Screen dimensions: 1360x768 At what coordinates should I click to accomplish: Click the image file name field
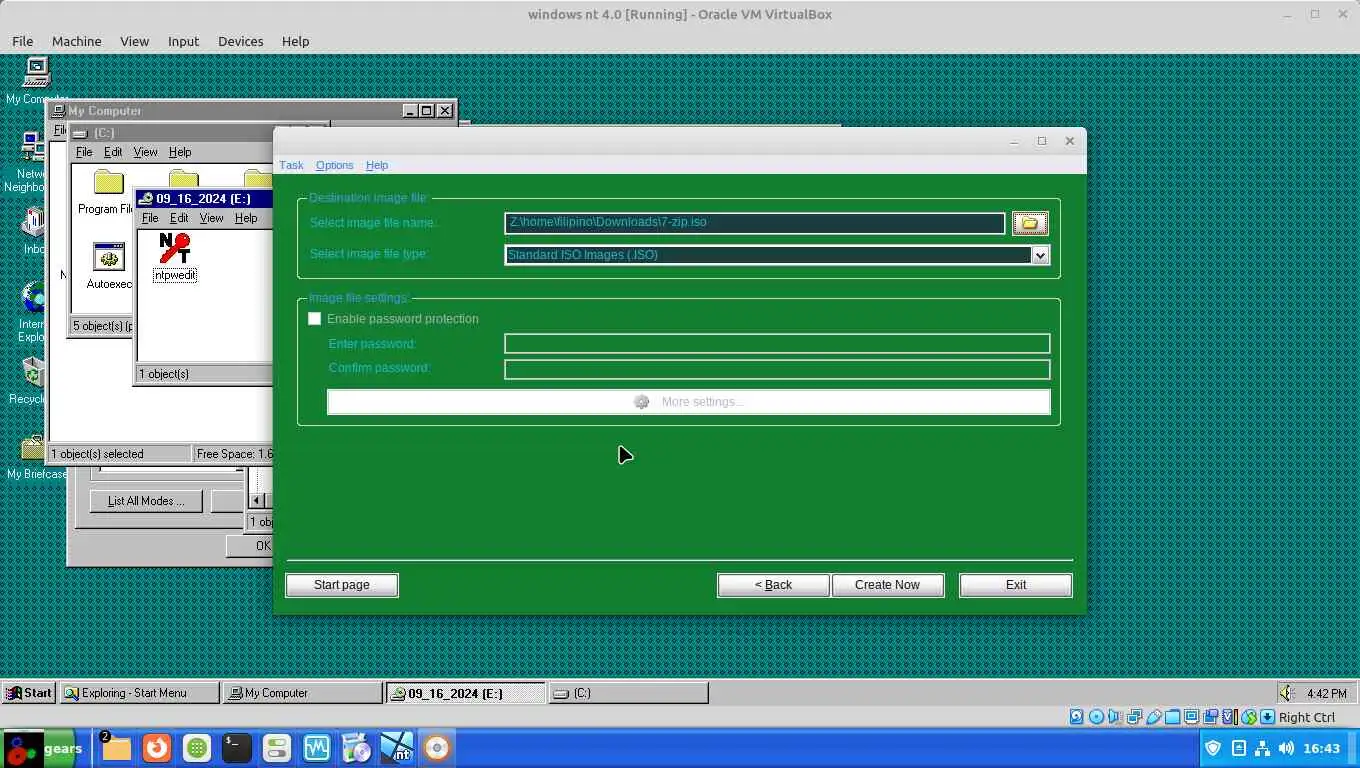[754, 223]
